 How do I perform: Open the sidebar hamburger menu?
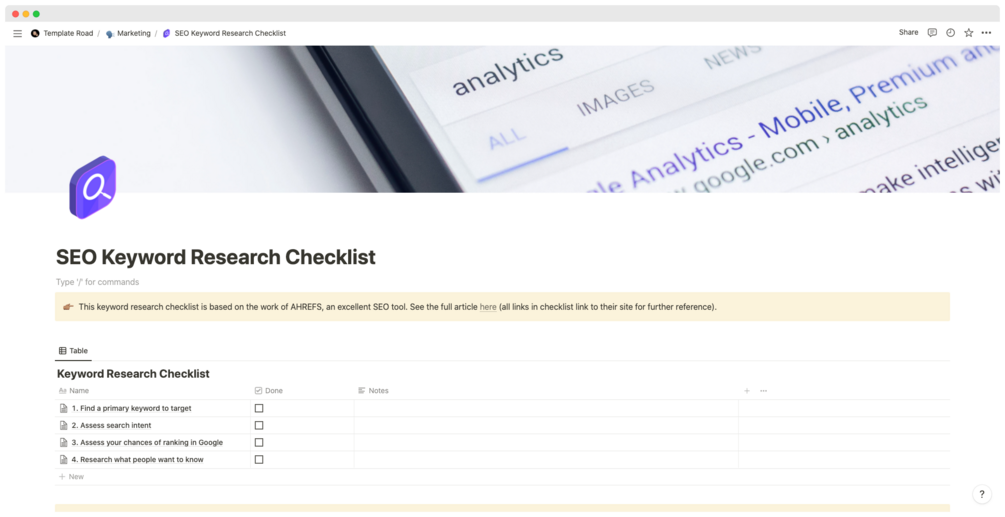coord(17,33)
